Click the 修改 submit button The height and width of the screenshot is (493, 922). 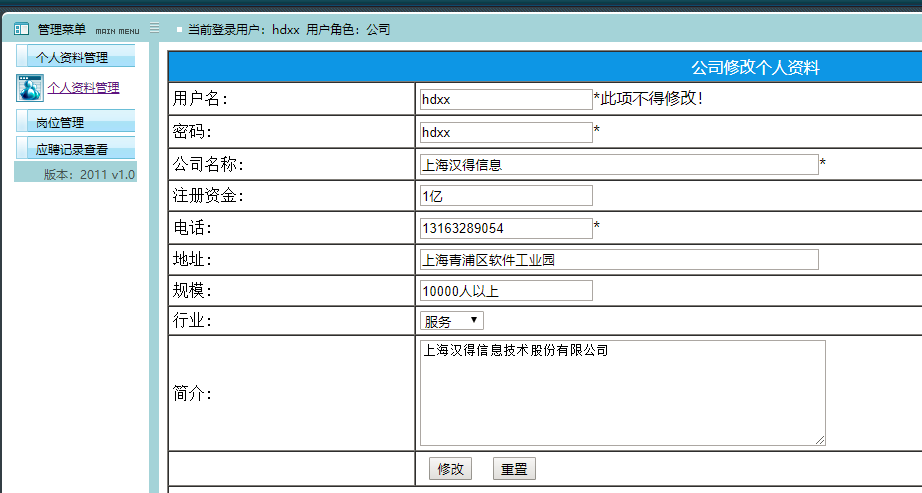pos(450,469)
